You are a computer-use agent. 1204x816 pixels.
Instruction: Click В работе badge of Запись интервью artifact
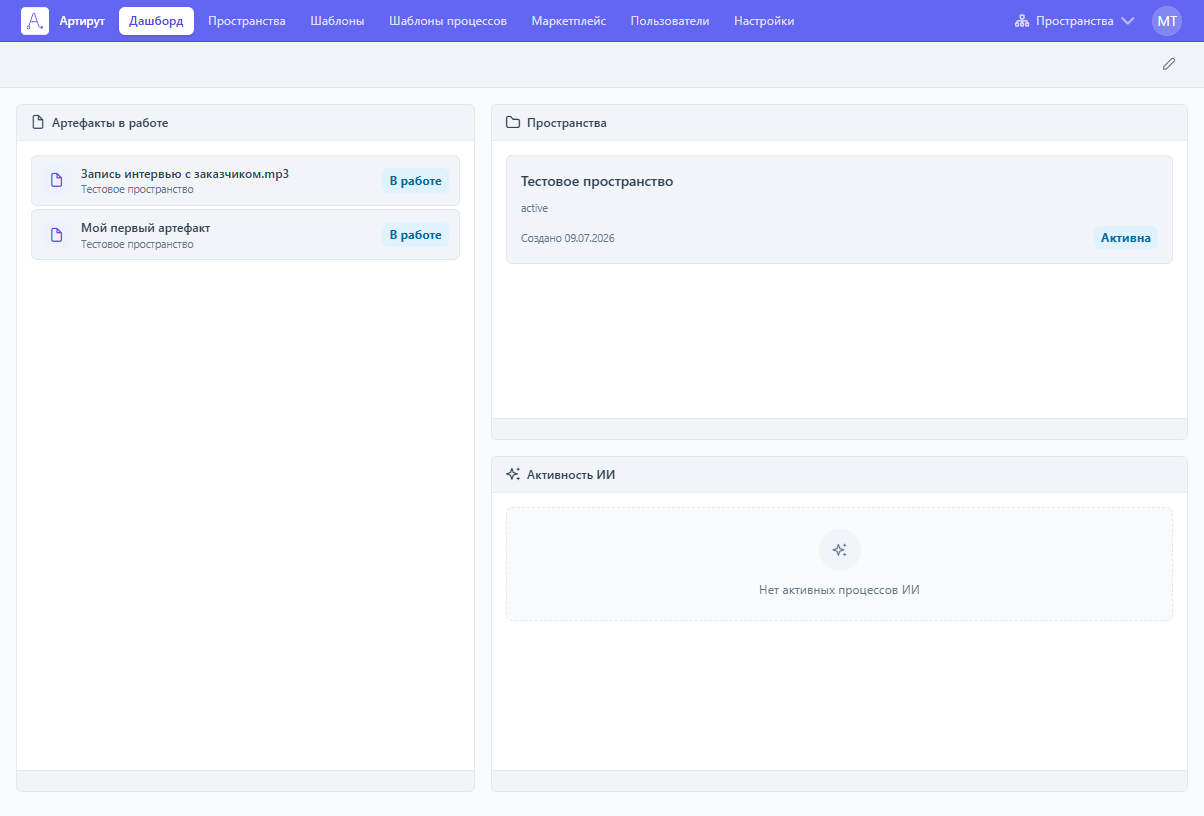pos(415,181)
